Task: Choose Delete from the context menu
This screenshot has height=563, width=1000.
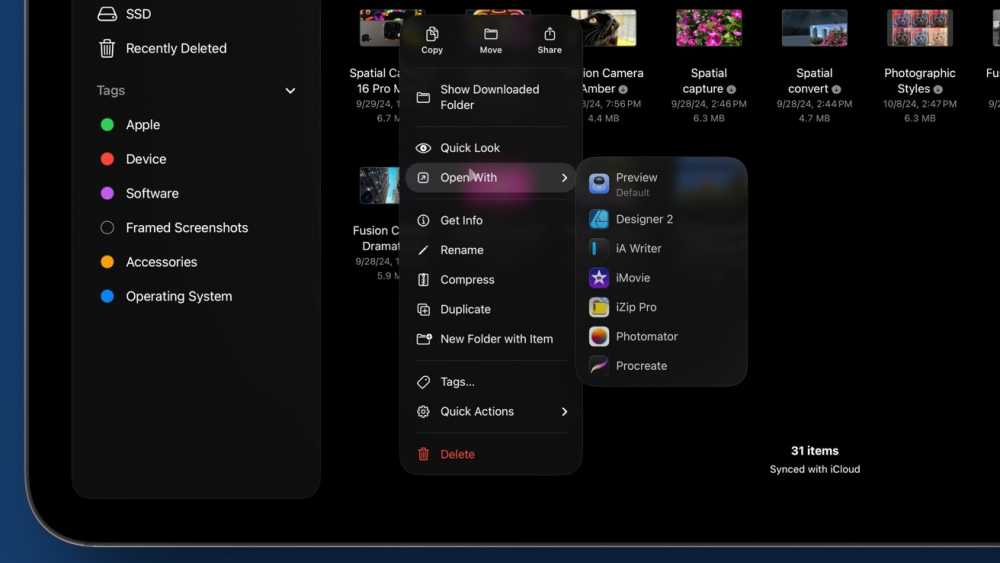Action: pyautogui.click(x=490, y=455)
